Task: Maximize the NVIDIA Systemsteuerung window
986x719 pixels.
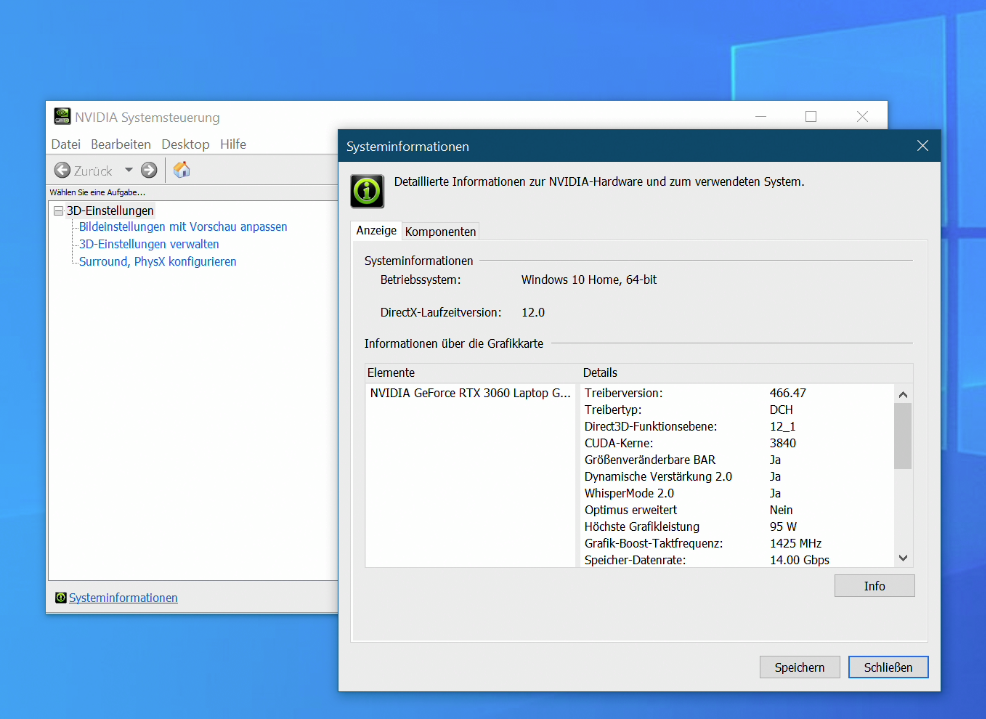Action: tap(811, 116)
